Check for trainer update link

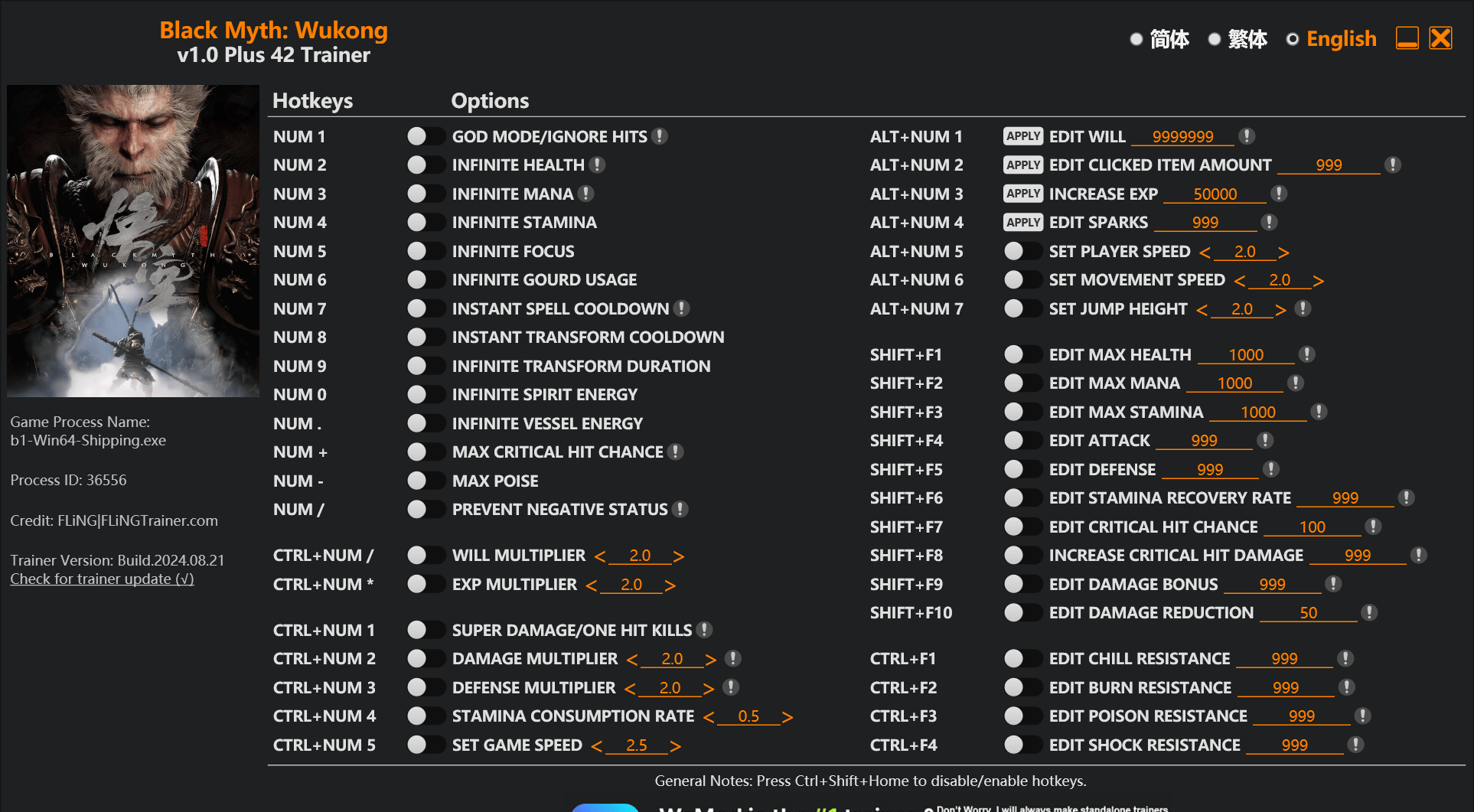point(102,579)
